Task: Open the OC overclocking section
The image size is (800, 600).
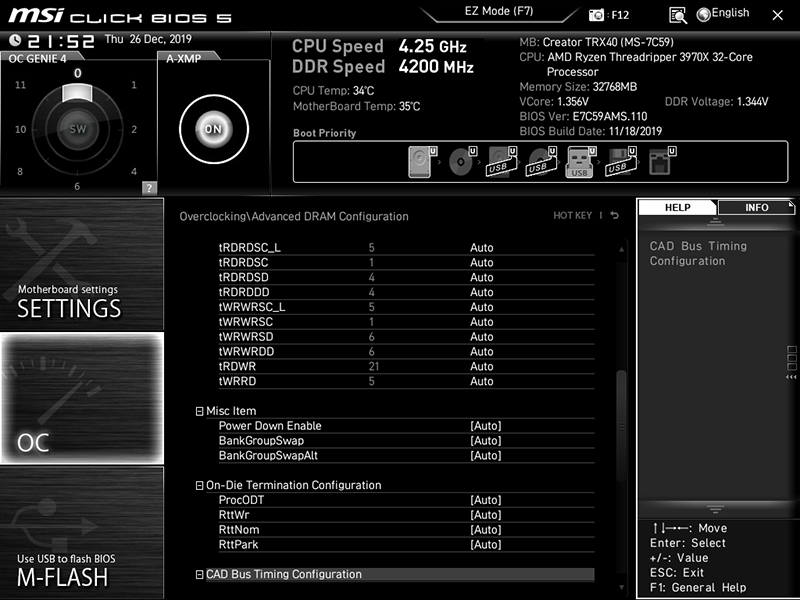Action: tap(82, 398)
